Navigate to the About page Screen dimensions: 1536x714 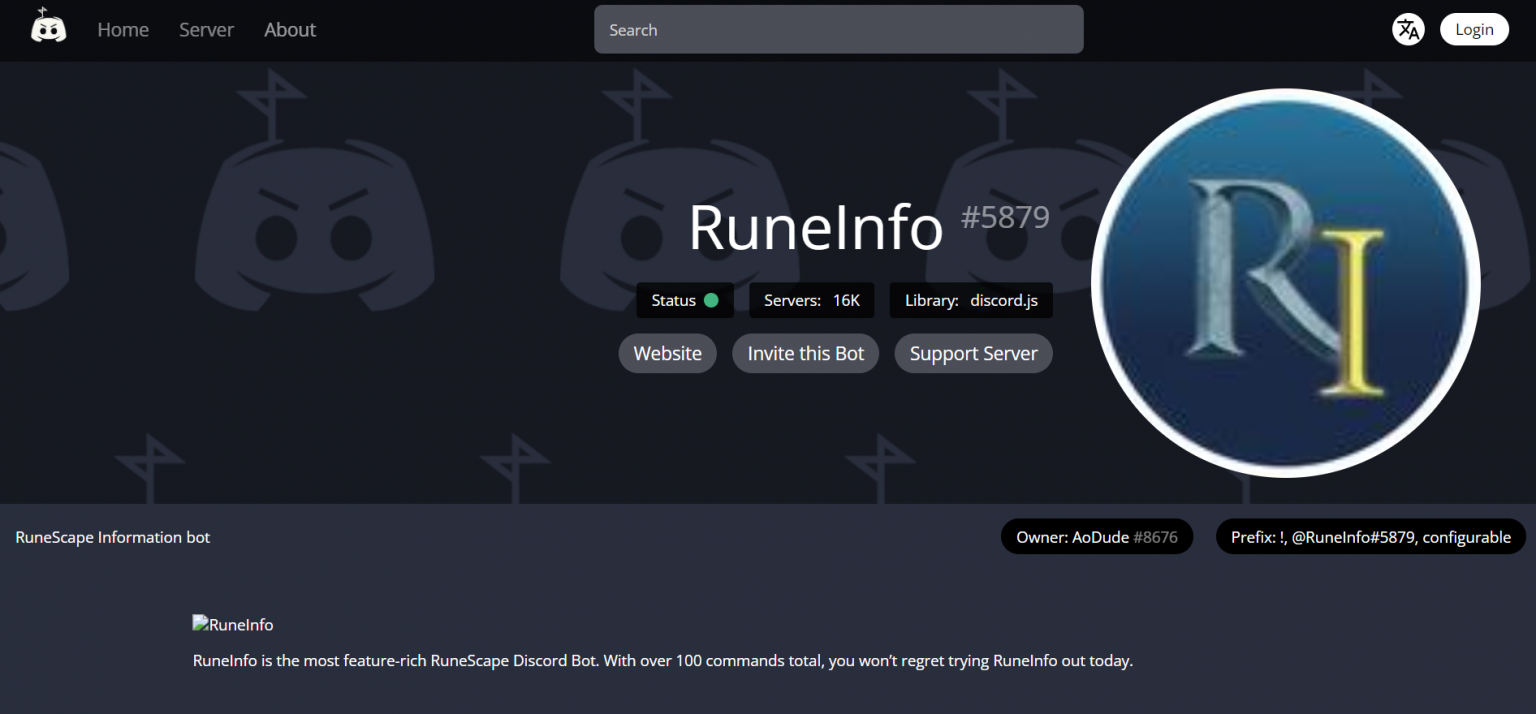coord(289,29)
